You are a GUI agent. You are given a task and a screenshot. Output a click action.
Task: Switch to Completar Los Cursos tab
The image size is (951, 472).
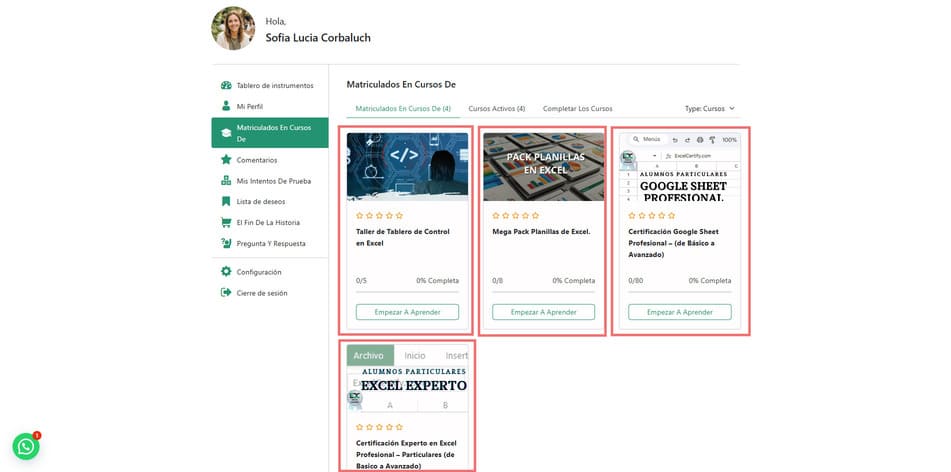(x=577, y=109)
